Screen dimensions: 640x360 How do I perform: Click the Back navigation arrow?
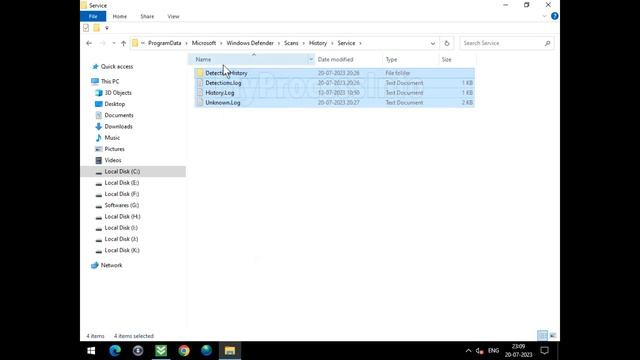[x=89, y=43]
